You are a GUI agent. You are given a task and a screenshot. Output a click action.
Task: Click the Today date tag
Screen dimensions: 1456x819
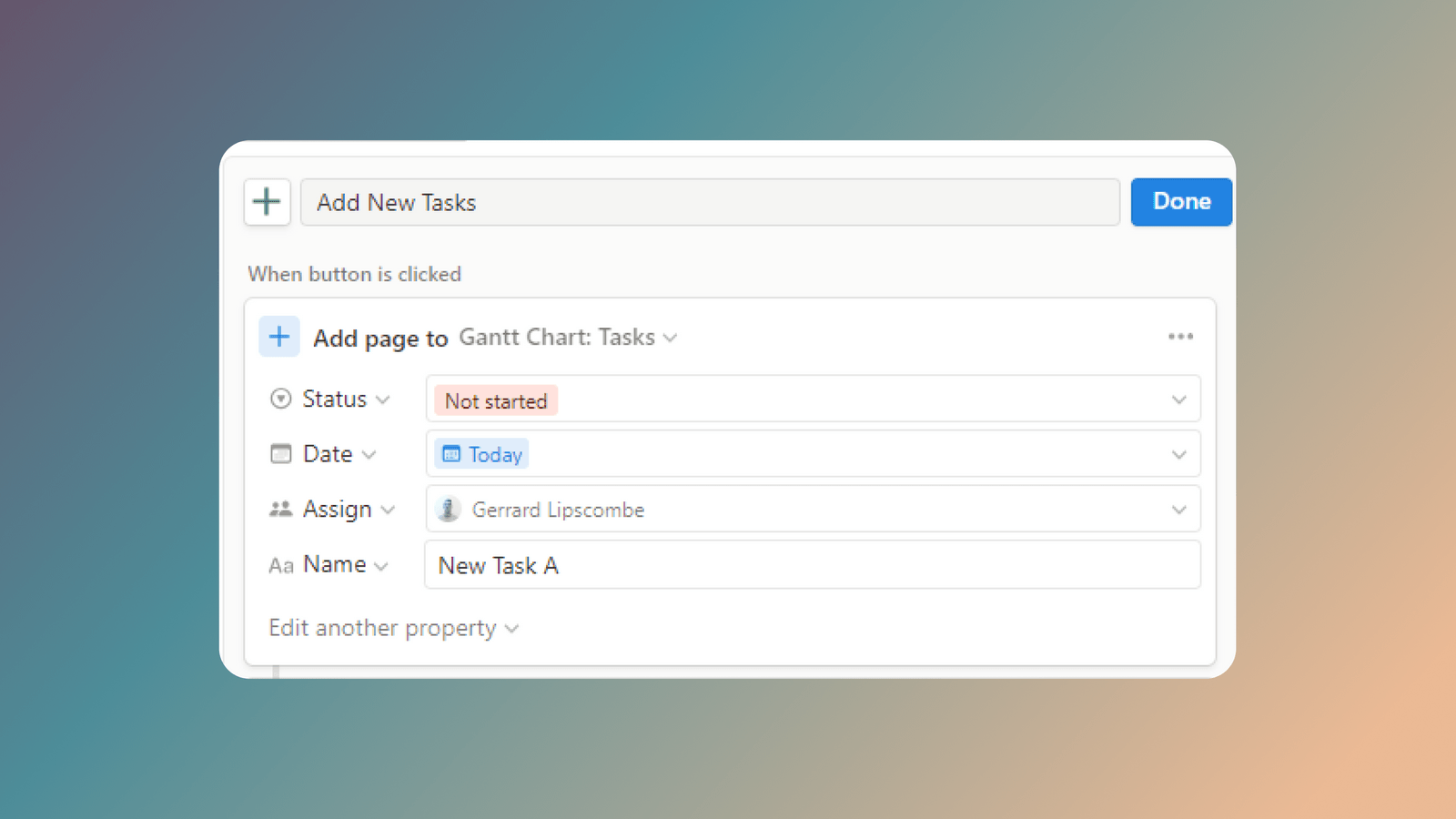click(481, 453)
